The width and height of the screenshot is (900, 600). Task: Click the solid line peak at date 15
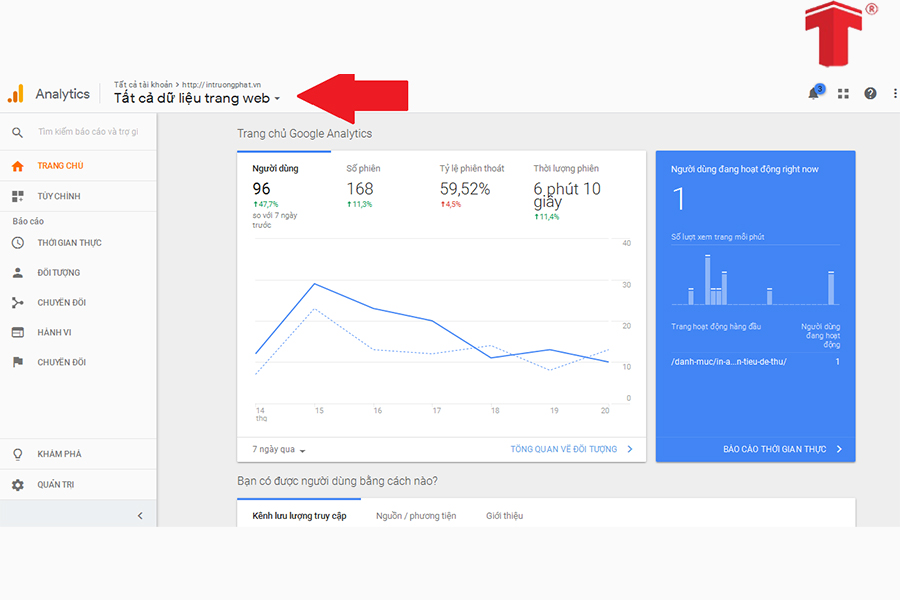point(315,284)
